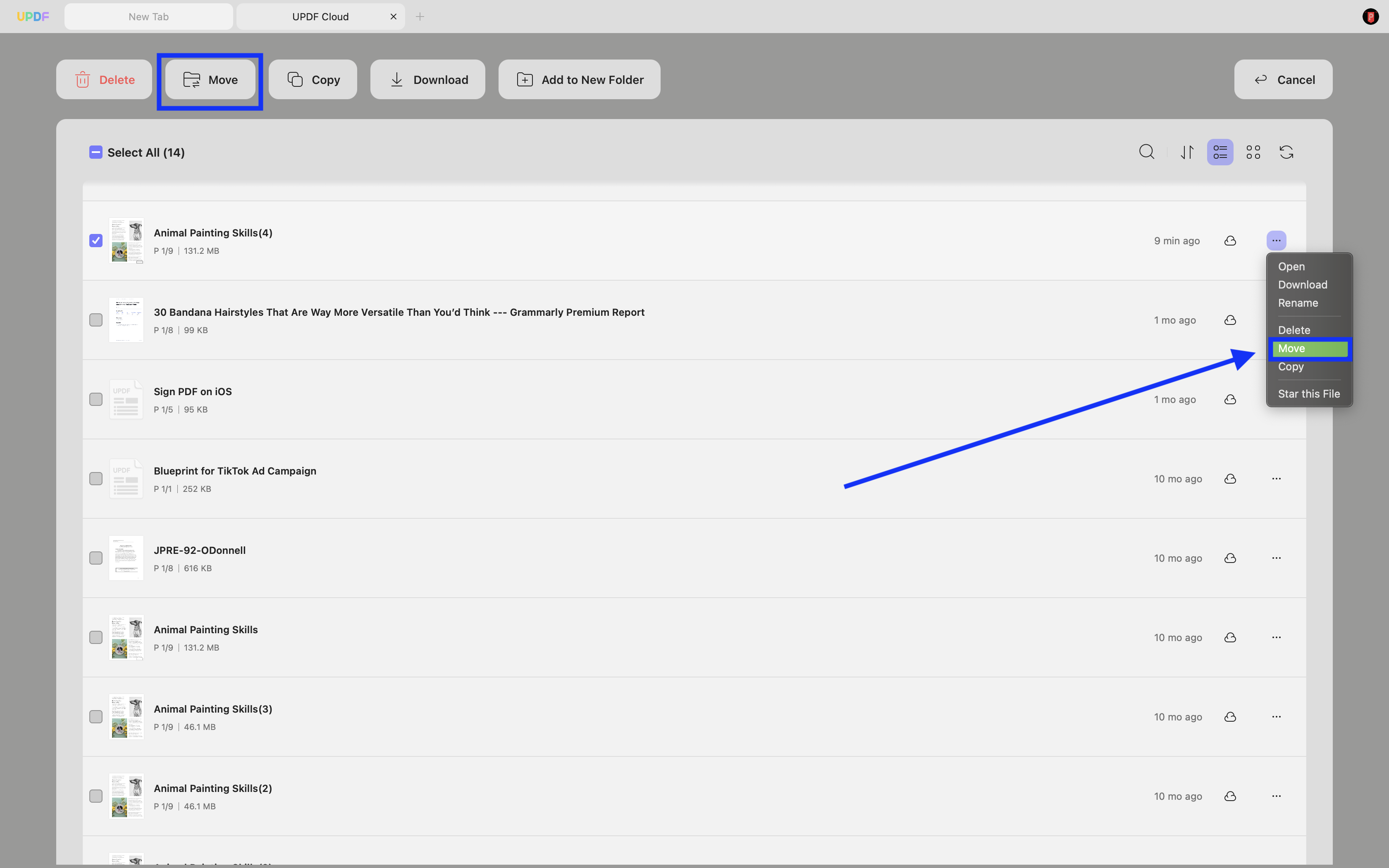Choose Delete in the context menu
The image size is (1389, 868).
click(x=1309, y=330)
